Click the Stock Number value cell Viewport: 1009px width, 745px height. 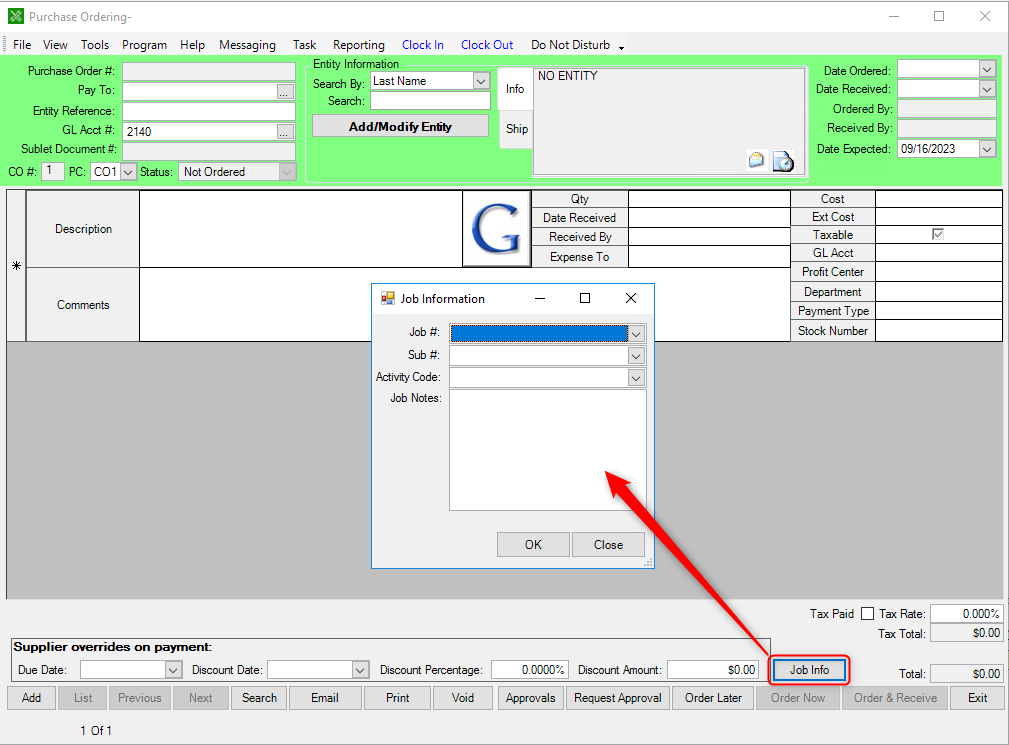(x=938, y=331)
